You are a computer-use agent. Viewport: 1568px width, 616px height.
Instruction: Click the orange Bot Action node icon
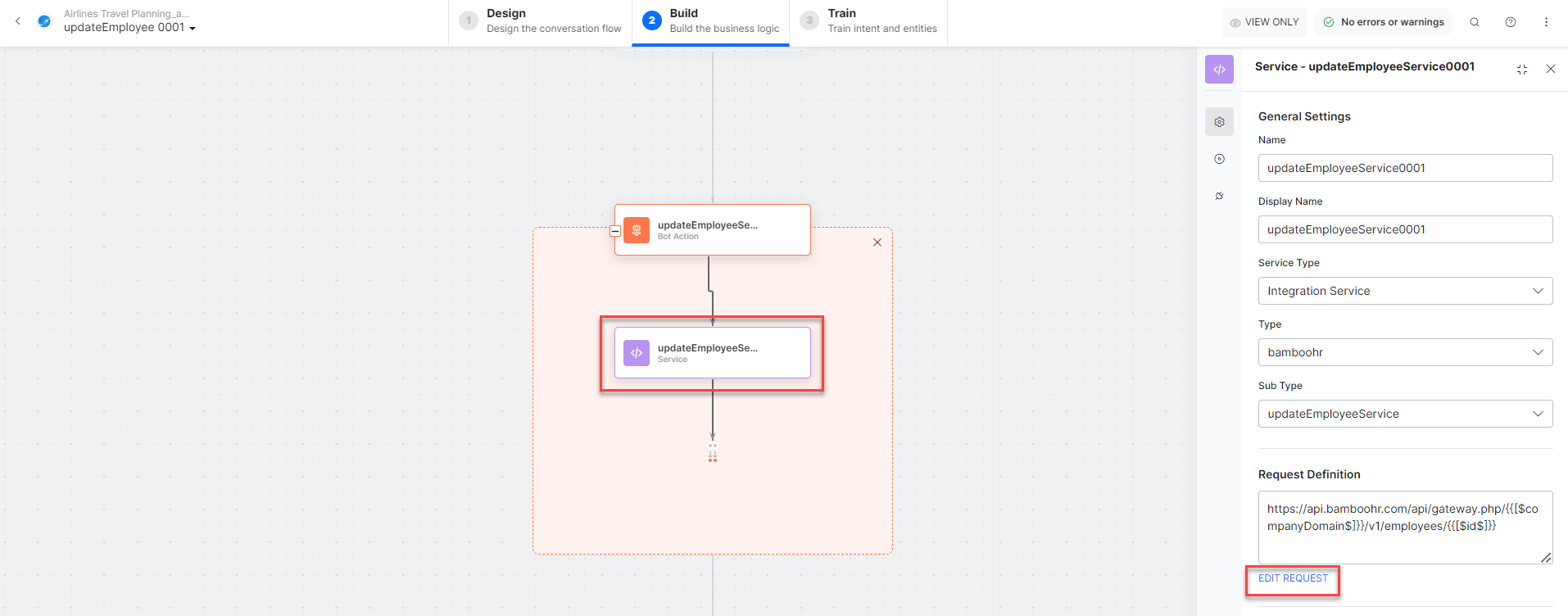coord(637,230)
